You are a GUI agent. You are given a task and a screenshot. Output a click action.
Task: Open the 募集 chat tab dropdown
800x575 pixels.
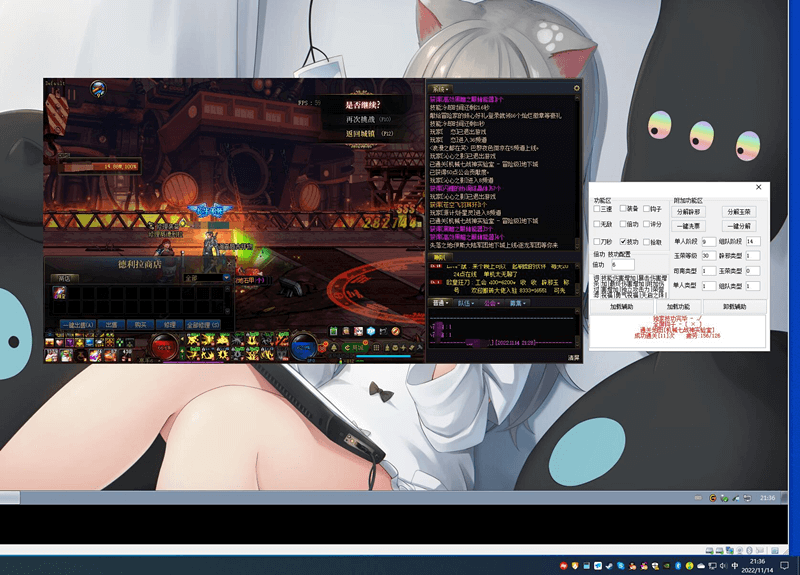[x=517, y=303]
